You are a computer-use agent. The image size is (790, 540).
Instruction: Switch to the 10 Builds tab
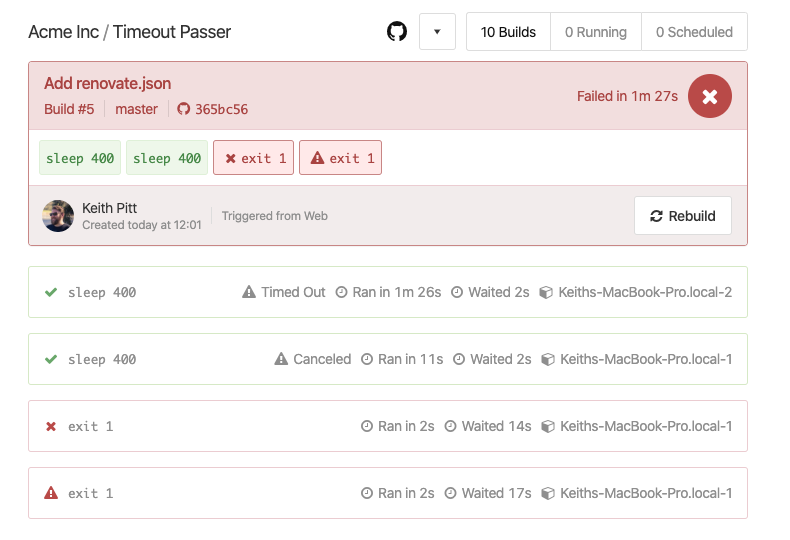click(508, 32)
